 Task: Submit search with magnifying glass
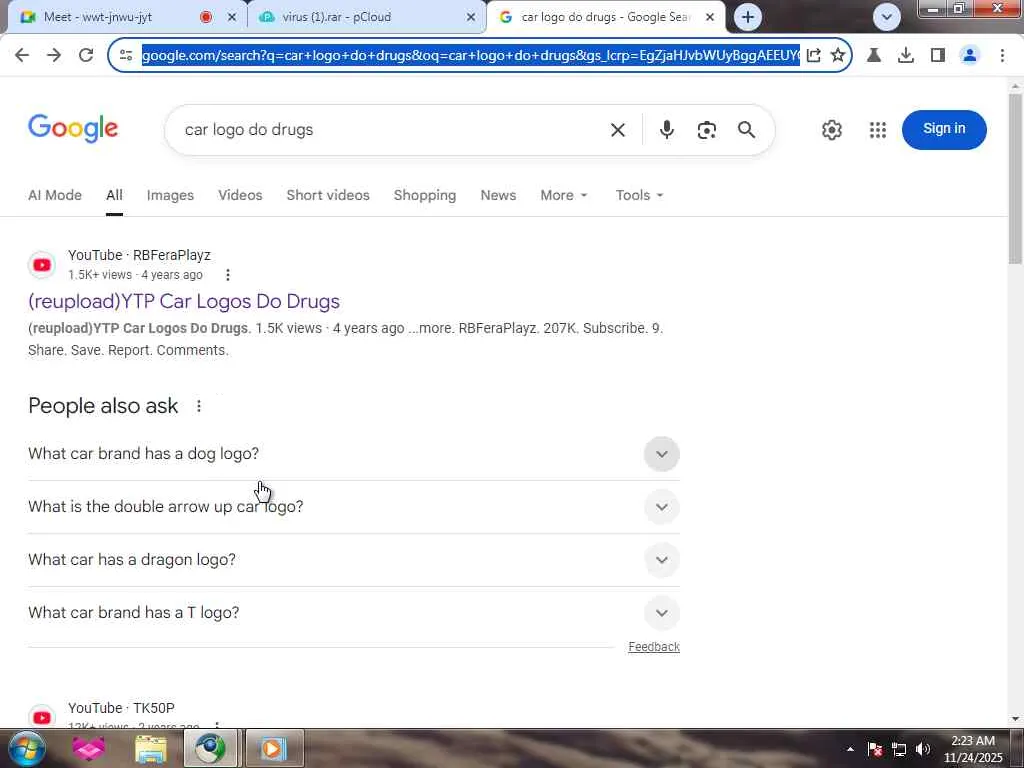746,130
